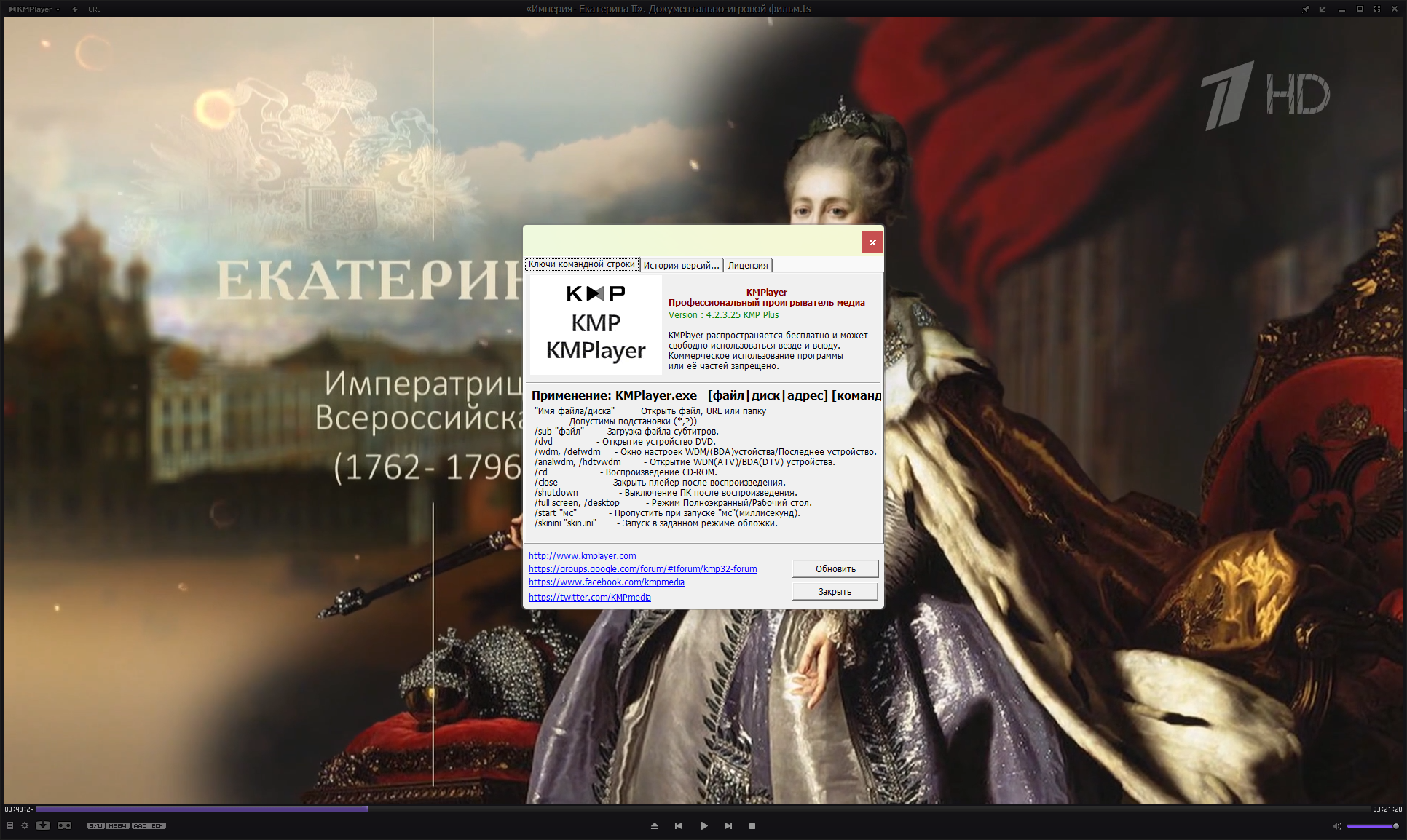Viewport: 1407px width, 840px height.
Task: Click the minimize-to-tray arrow icon
Action: [1323, 9]
